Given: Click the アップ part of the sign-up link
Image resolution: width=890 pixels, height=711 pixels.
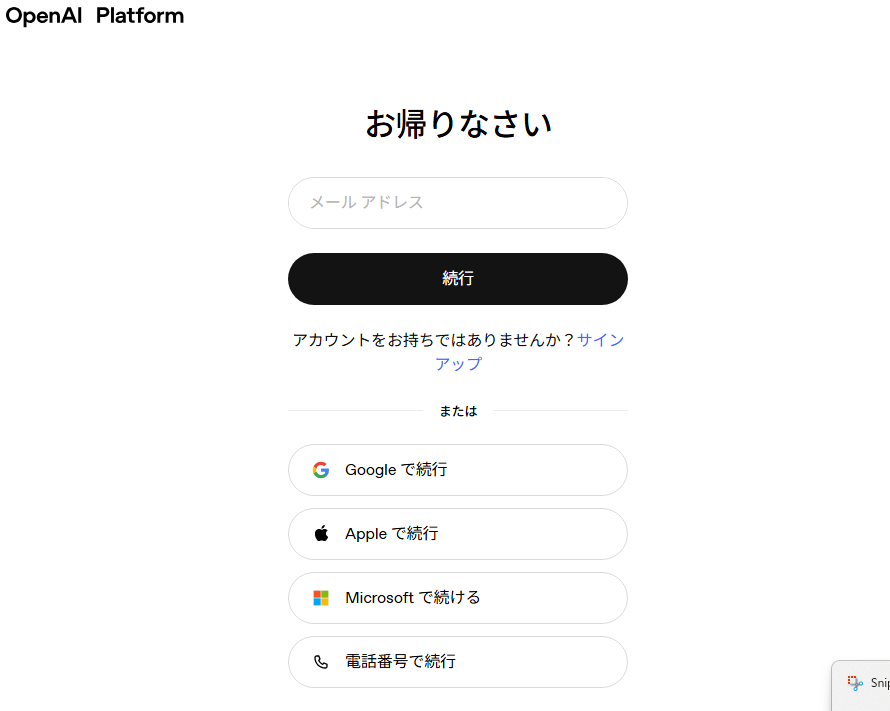Looking at the screenshot, I should click(458, 364).
